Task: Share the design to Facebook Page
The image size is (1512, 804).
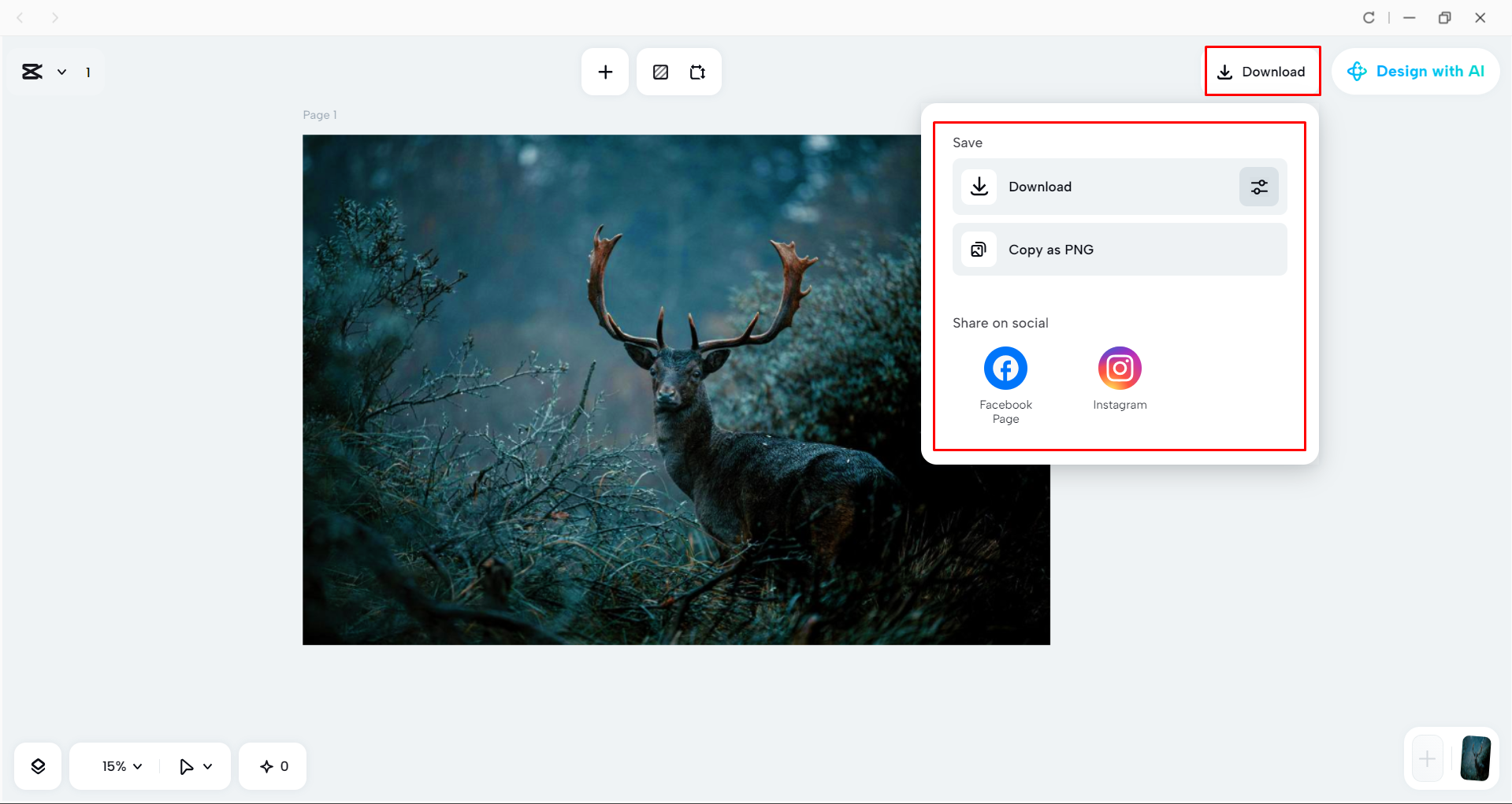Action: [x=1005, y=367]
